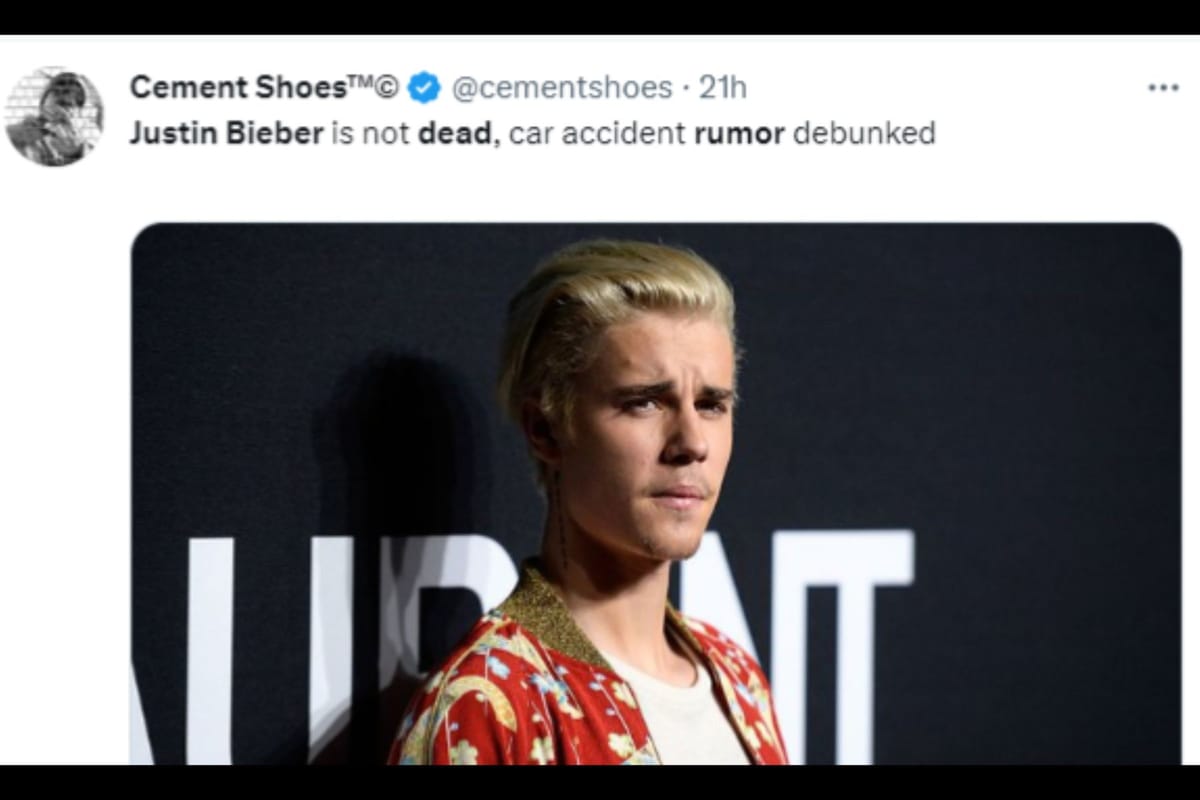Click the 'Cement Shoes™©' display name
The image size is (1200, 800).
[235, 87]
